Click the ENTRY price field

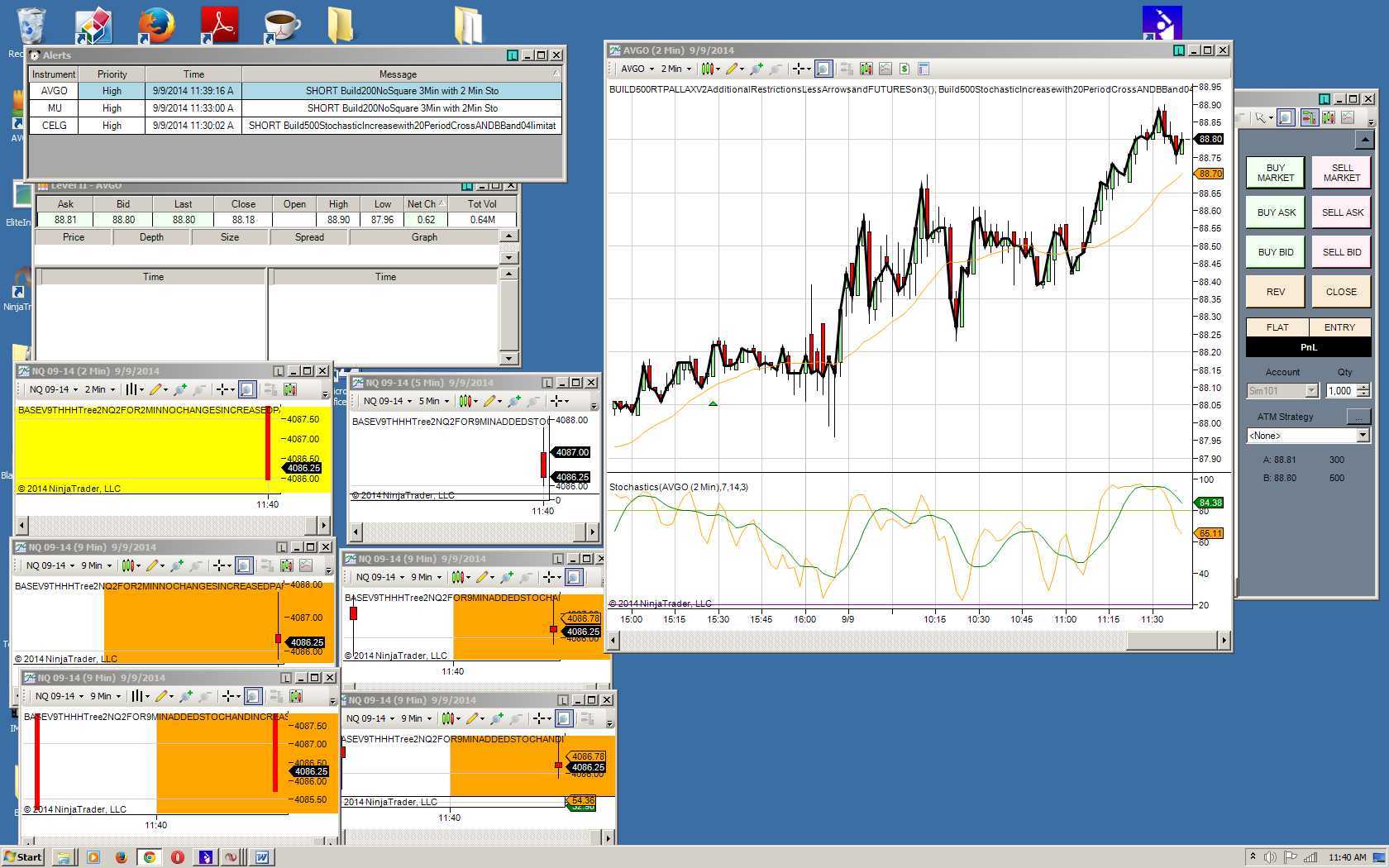click(x=1339, y=327)
